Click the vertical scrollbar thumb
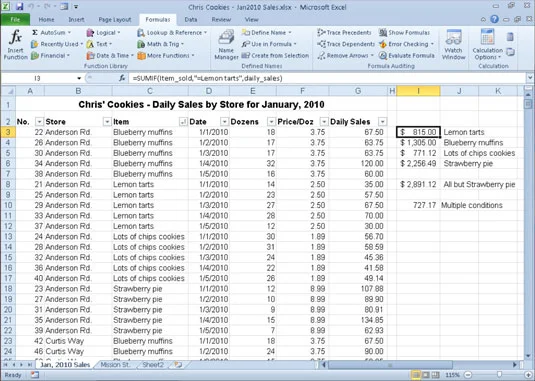Image resolution: width=535 pixels, height=381 pixels. (528, 103)
